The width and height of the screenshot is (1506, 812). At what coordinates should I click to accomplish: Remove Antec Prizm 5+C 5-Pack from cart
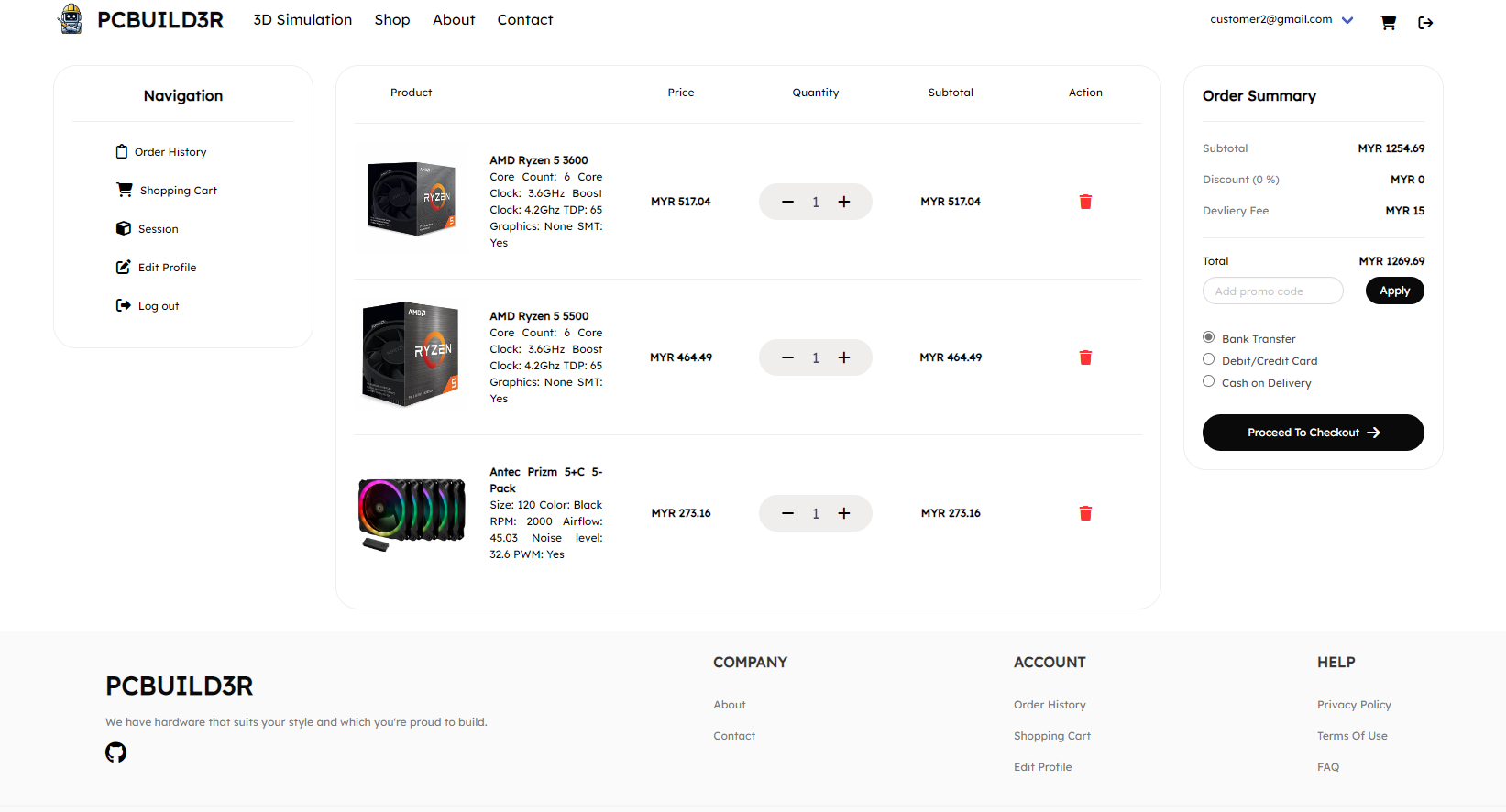(x=1085, y=513)
